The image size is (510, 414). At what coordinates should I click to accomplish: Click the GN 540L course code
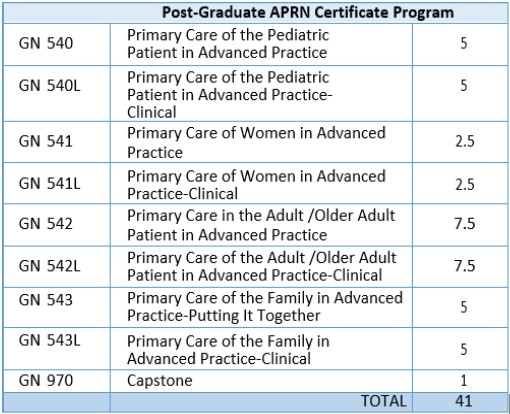50,85
